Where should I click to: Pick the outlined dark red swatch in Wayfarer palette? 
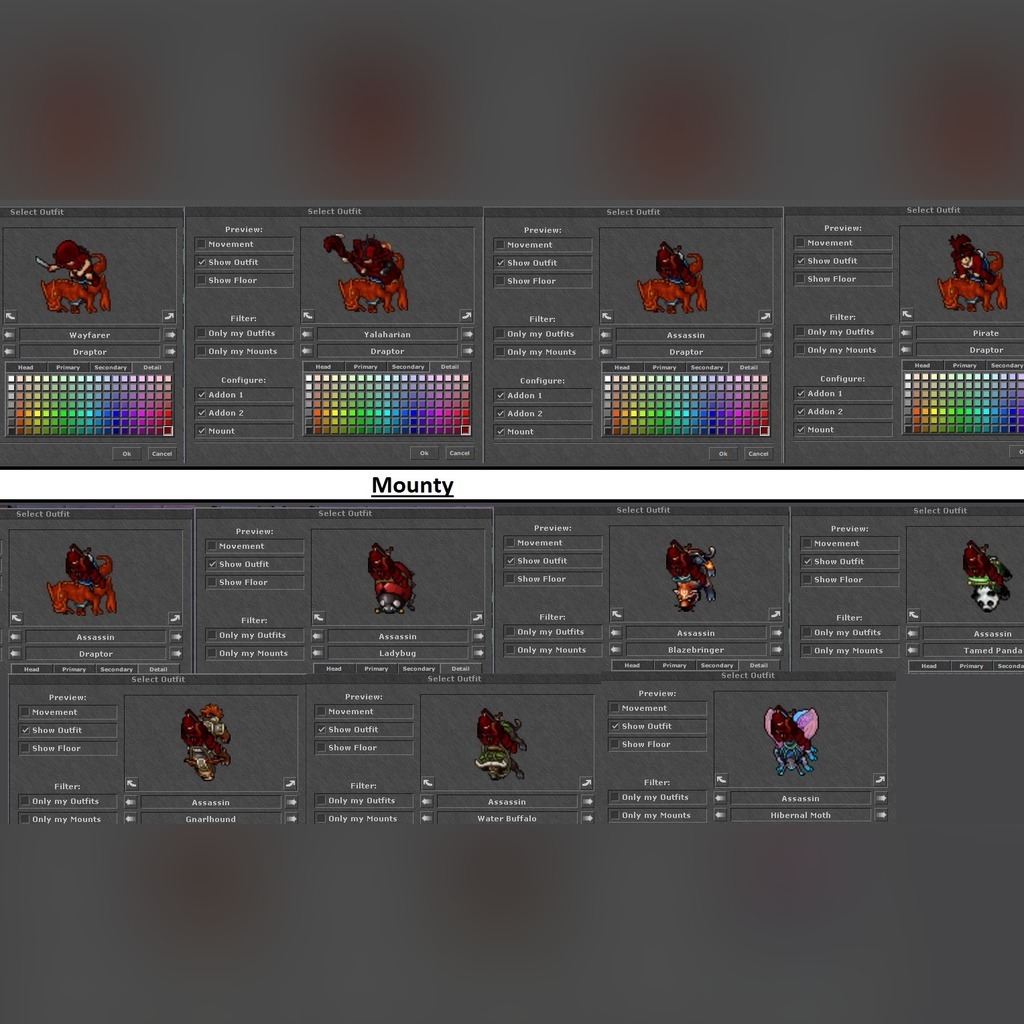click(x=168, y=431)
